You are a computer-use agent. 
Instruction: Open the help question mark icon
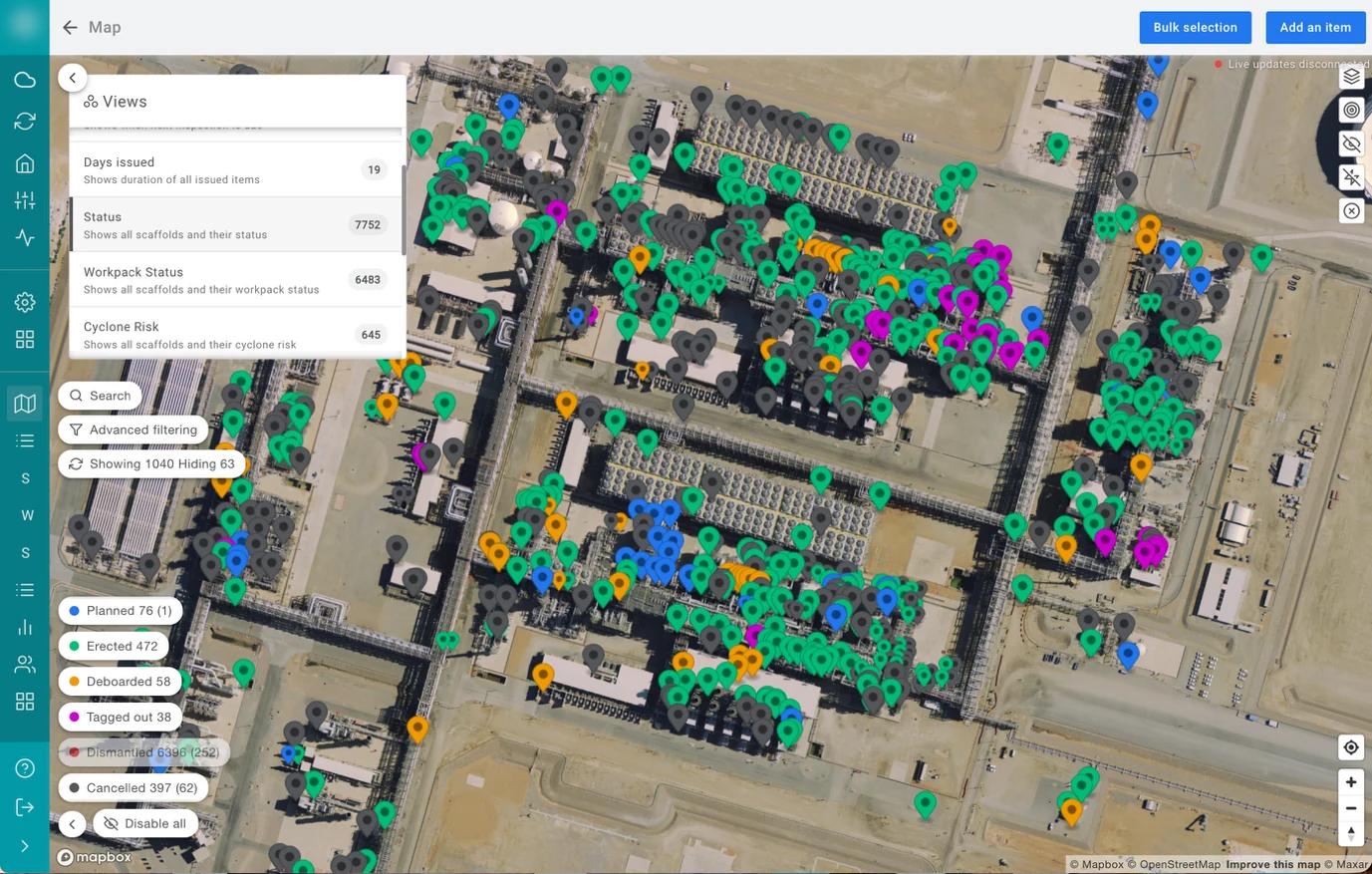pyautogui.click(x=25, y=768)
